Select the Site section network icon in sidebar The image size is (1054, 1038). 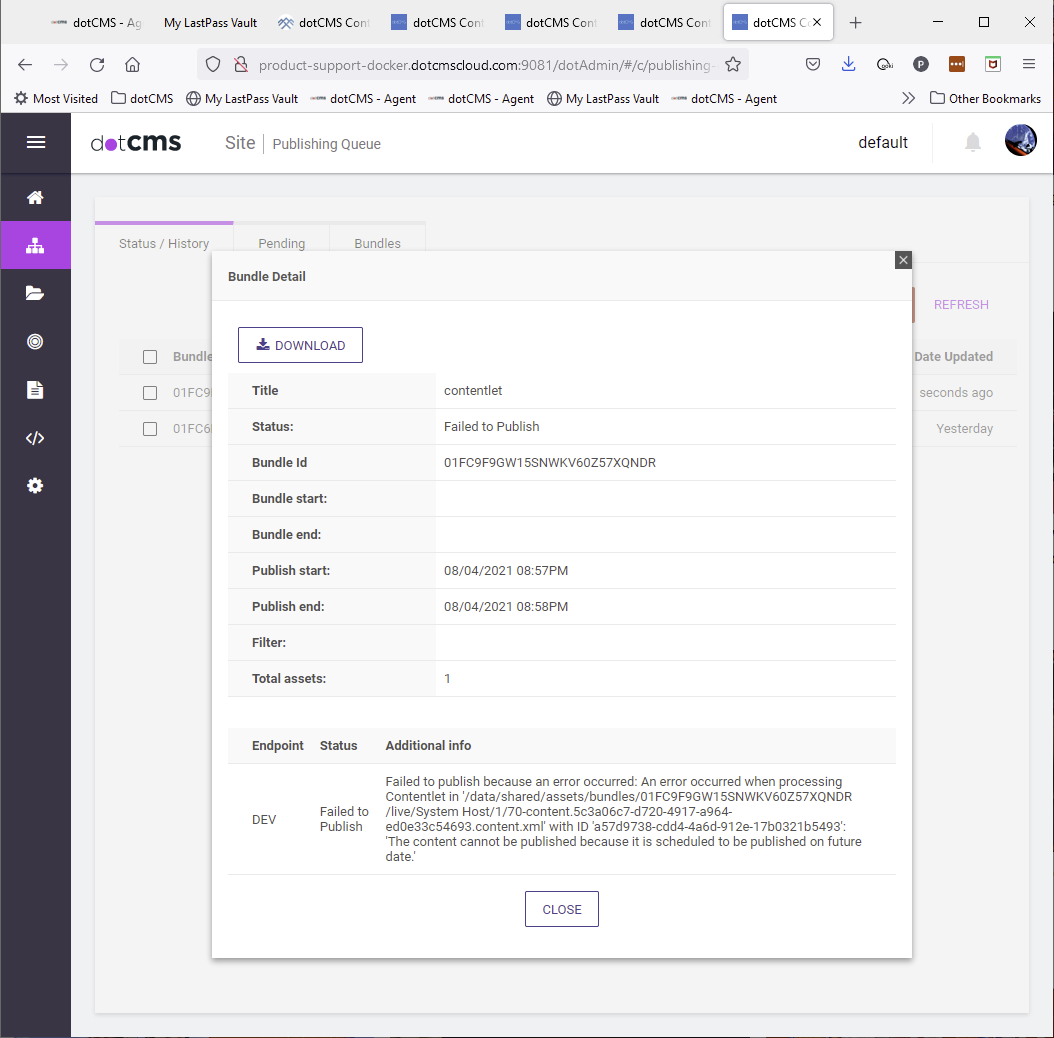(36, 245)
